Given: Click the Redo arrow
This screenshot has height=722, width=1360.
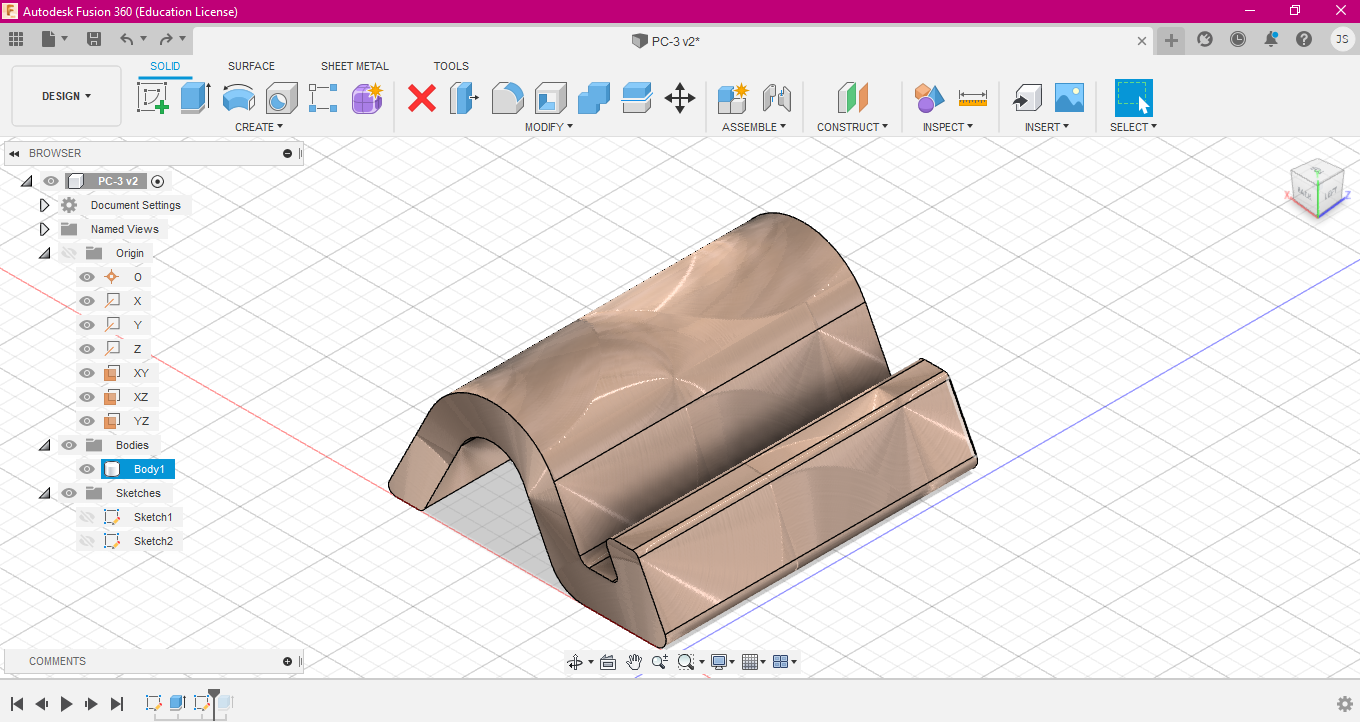Looking at the screenshot, I should pos(166,39).
